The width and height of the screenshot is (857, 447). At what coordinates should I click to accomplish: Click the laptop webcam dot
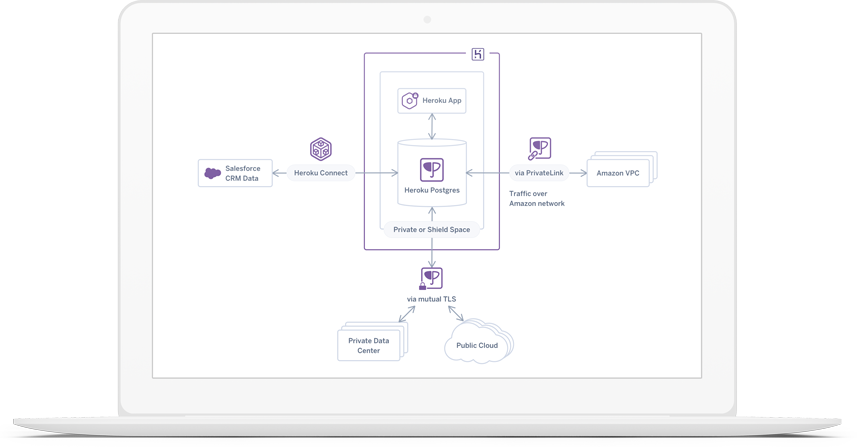coord(427,20)
